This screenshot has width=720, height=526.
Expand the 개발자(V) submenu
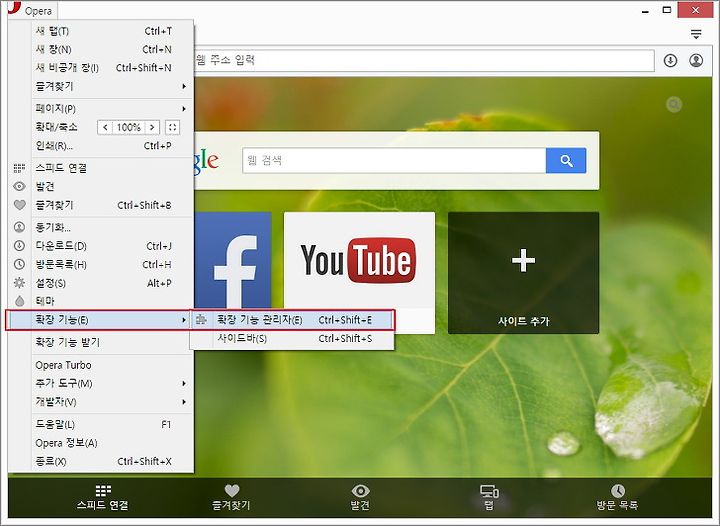[112, 402]
